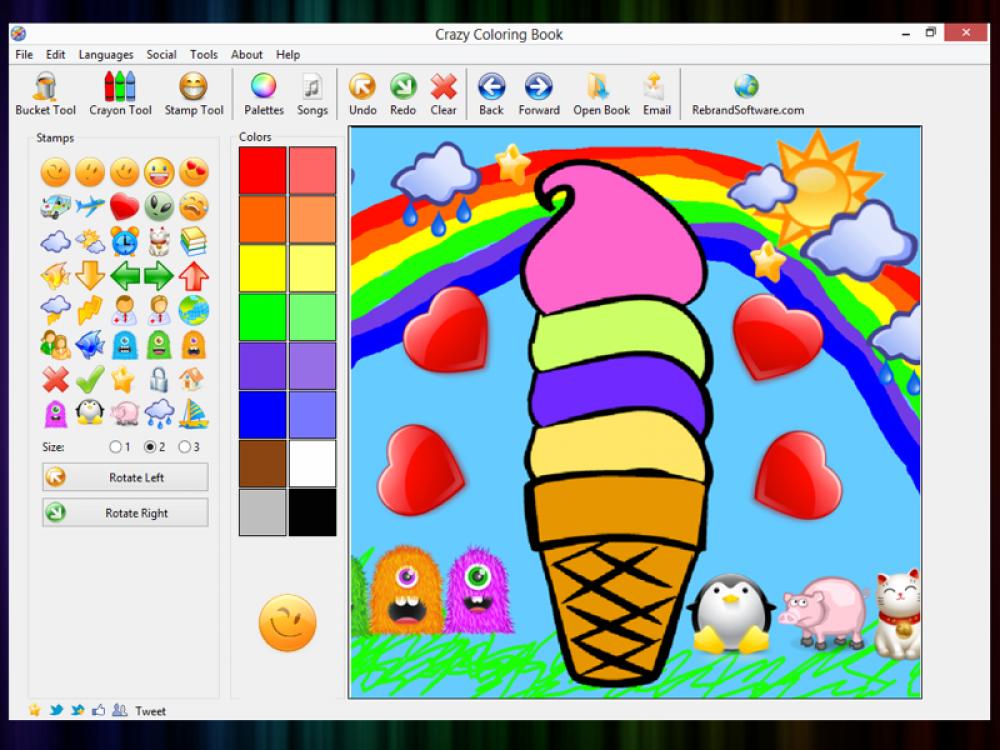
Task: Open the Social menu
Action: 161,55
